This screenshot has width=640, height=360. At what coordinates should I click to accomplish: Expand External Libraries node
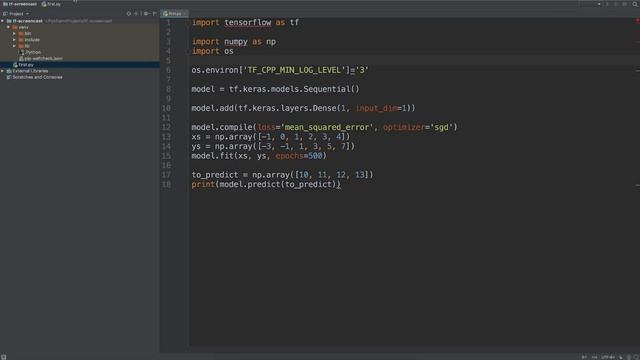(3, 71)
